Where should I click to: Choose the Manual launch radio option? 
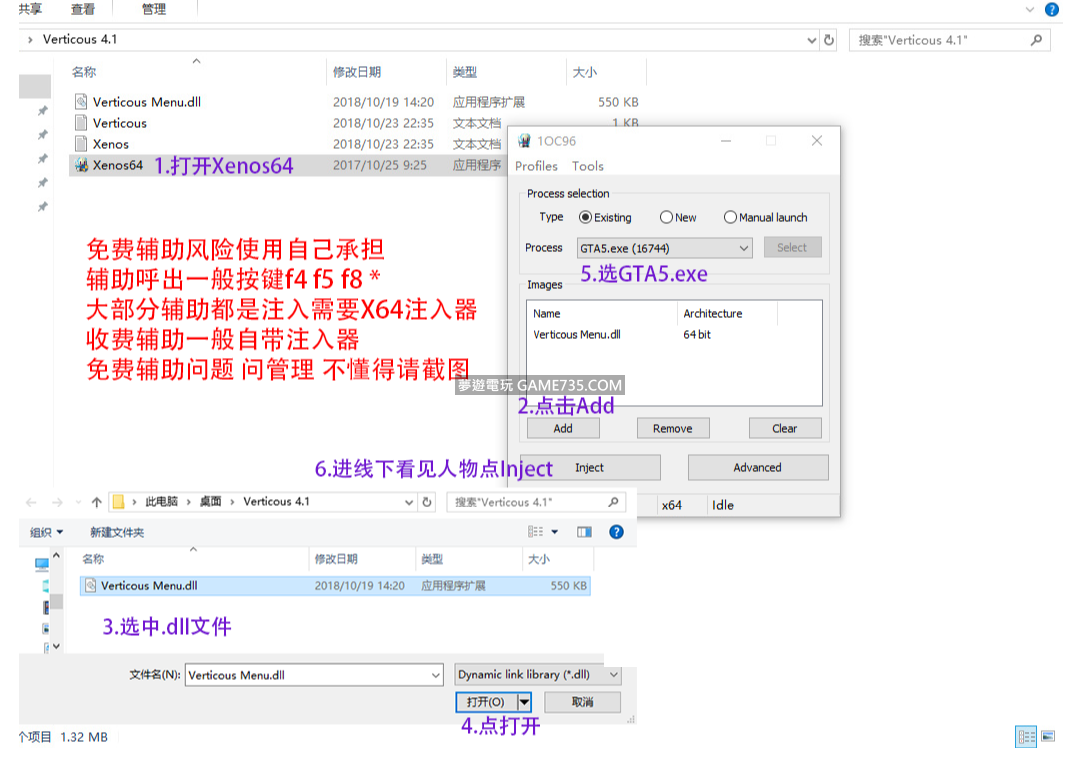click(x=730, y=217)
